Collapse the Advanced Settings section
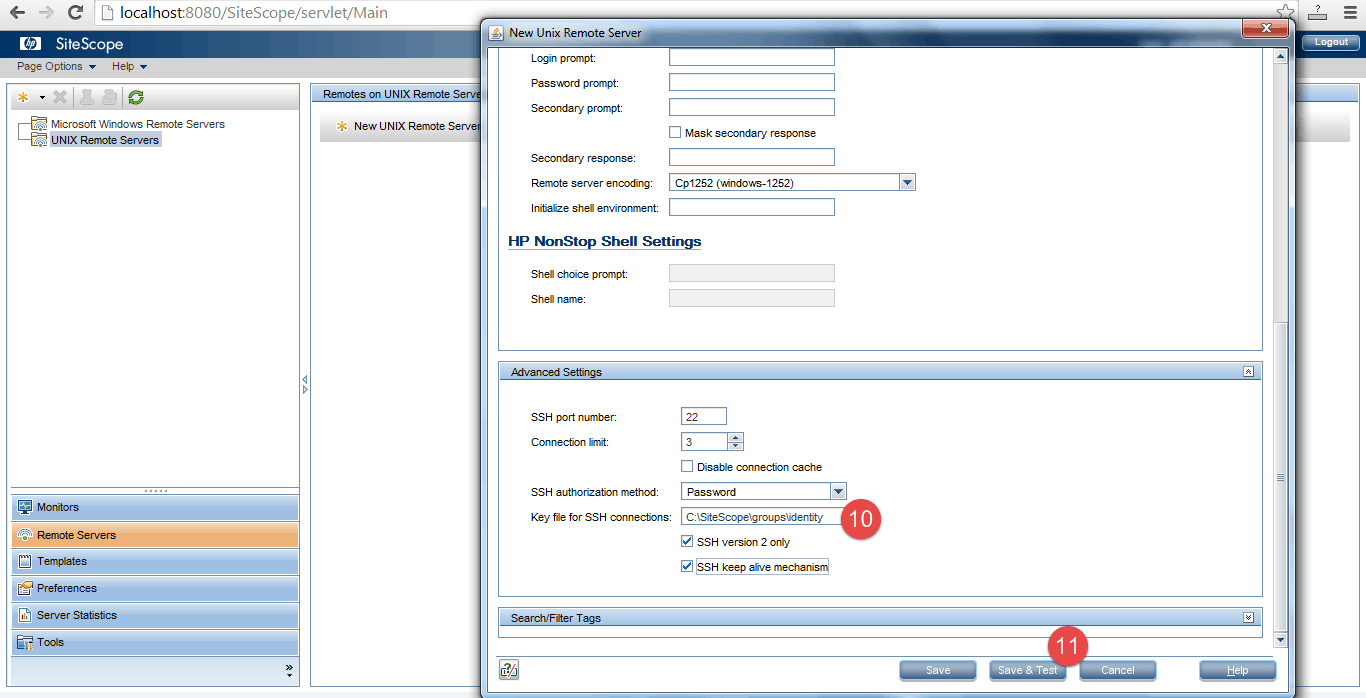This screenshot has height=698, width=1366. [1248, 371]
